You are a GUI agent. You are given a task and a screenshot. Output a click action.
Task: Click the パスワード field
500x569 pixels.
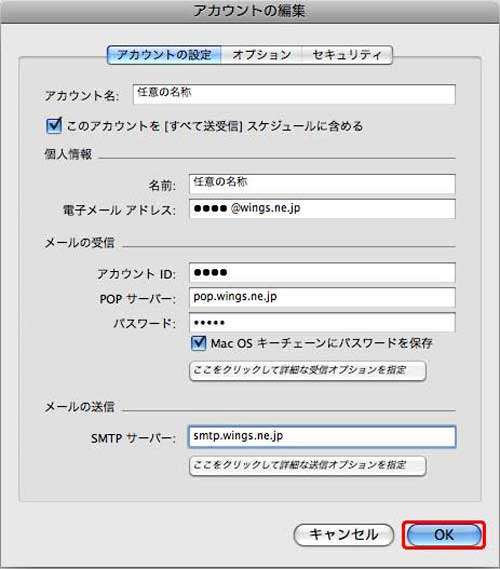click(x=322, y=322)
